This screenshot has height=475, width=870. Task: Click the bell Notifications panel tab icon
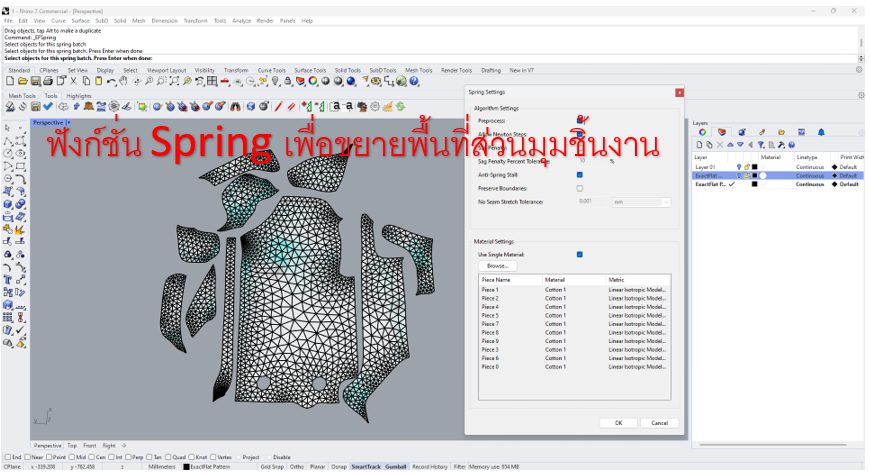821,132
